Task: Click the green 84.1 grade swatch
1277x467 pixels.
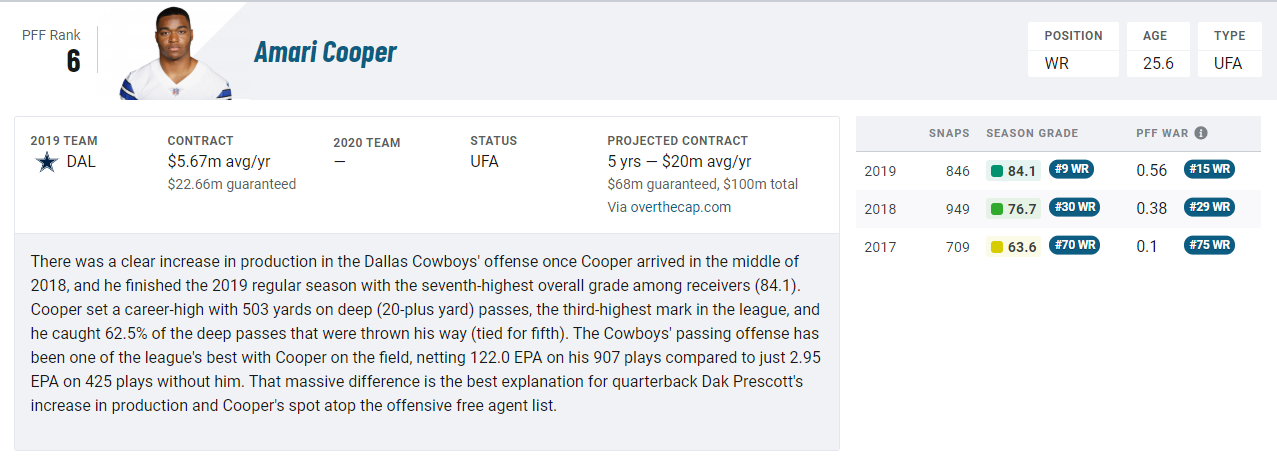Action: (996, 171)
